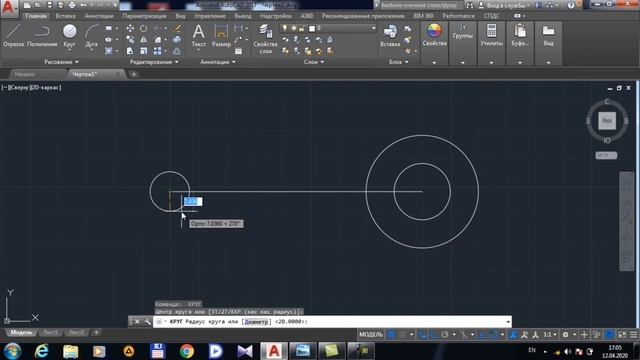
Task: Click the Вставка block insert icon
Action: click(x=390, y=36)
